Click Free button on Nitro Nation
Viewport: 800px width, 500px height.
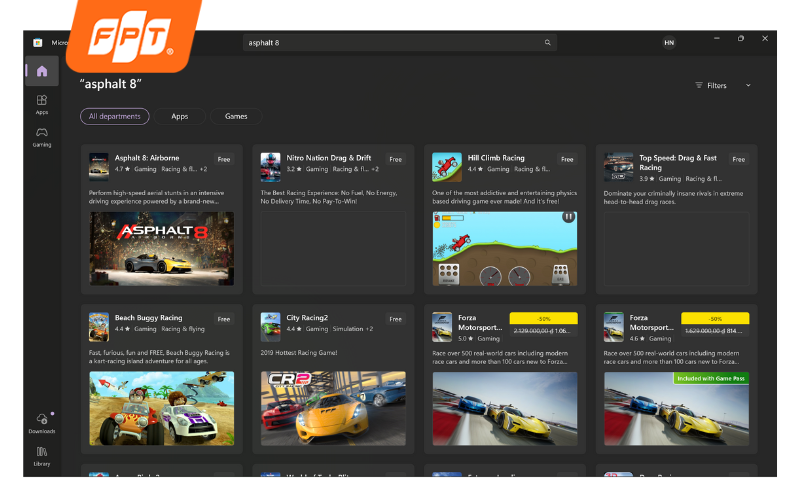click(396, 159)
